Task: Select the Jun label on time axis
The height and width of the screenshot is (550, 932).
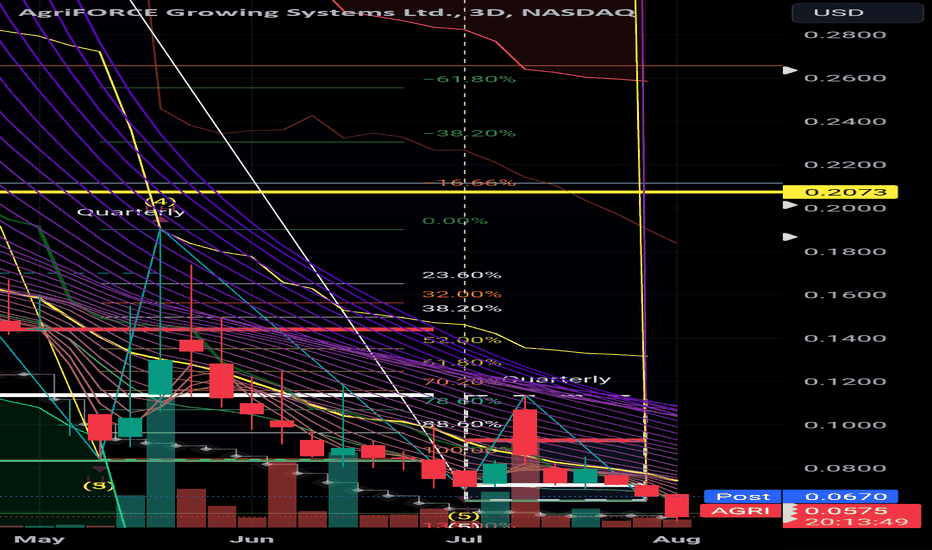Action: tap(252, 539)
